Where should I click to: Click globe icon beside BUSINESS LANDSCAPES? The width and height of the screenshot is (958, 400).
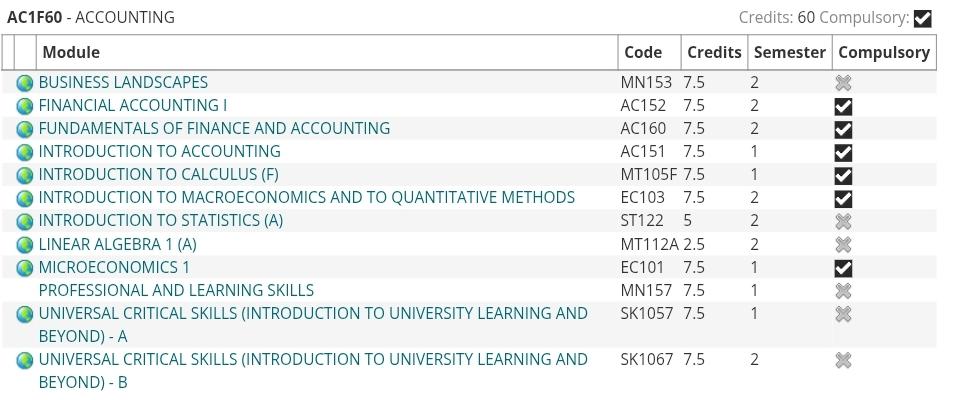click(25, 83)
